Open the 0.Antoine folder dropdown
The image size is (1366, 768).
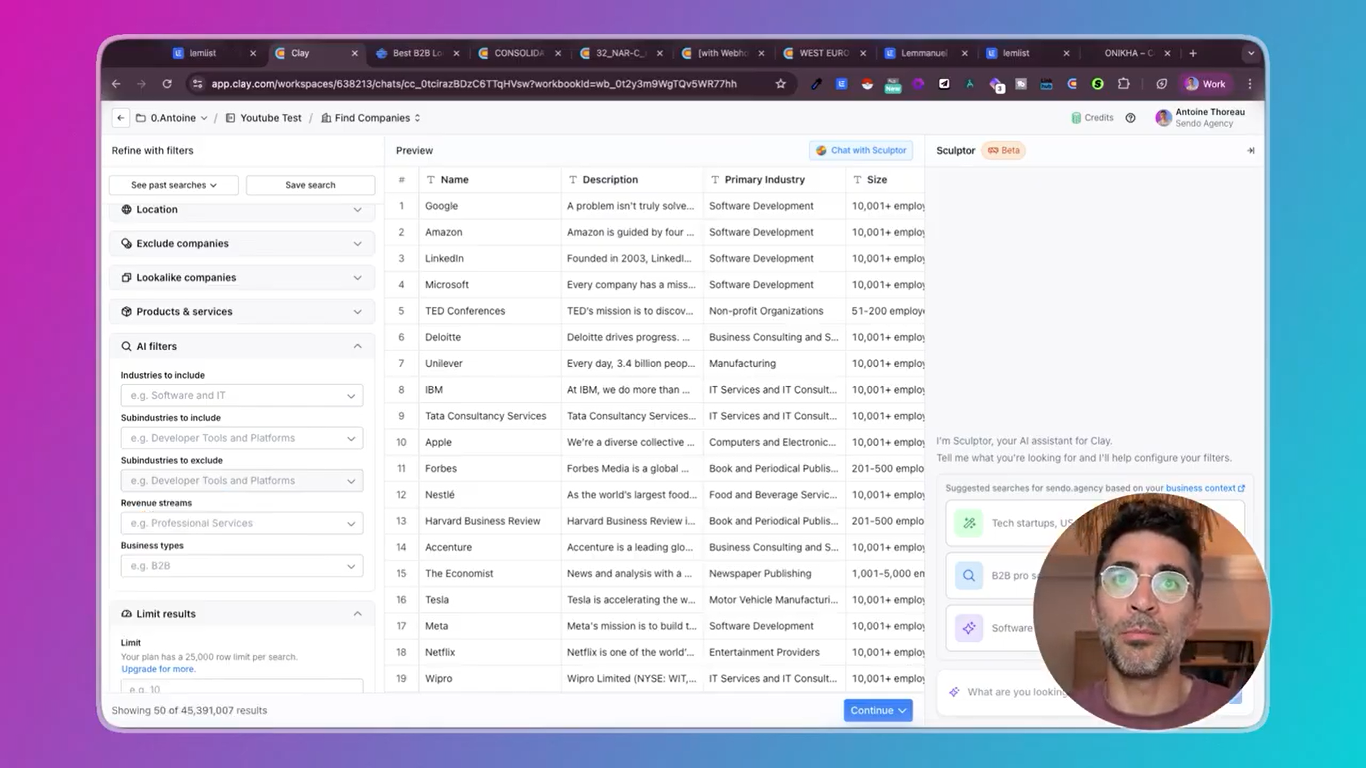point(172,118)
